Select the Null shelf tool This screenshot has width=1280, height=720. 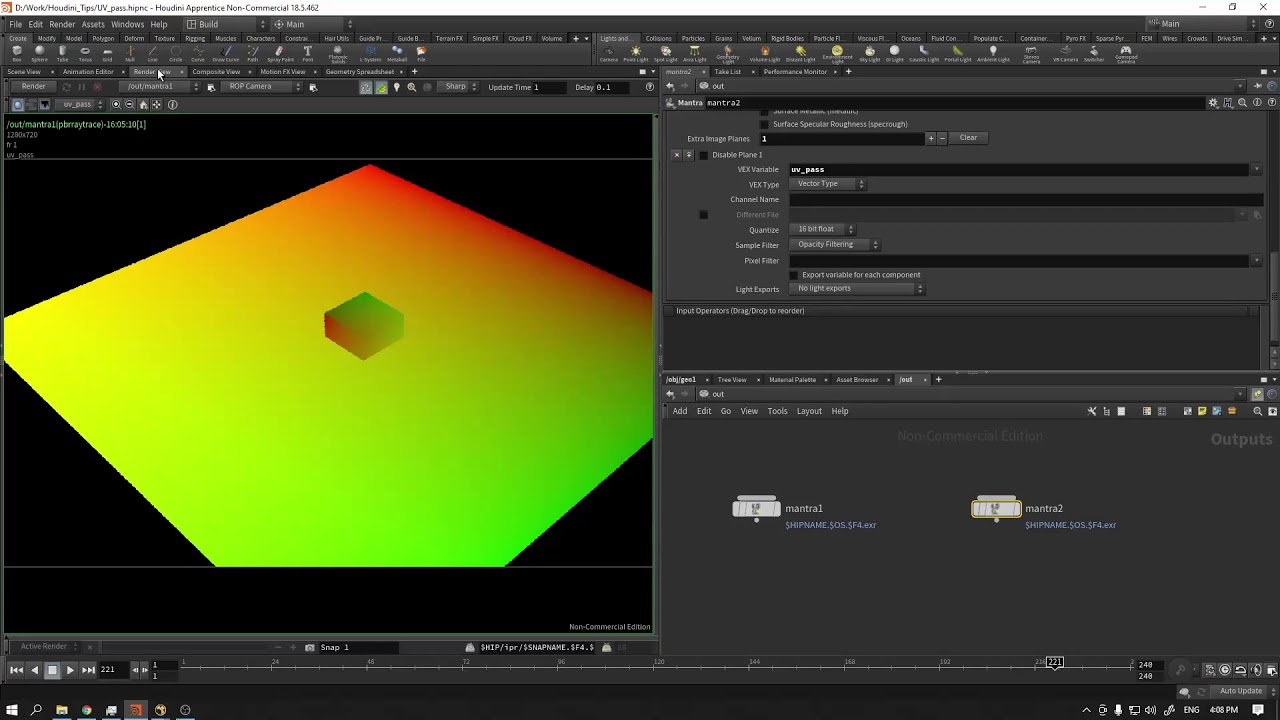pos(130,53)
